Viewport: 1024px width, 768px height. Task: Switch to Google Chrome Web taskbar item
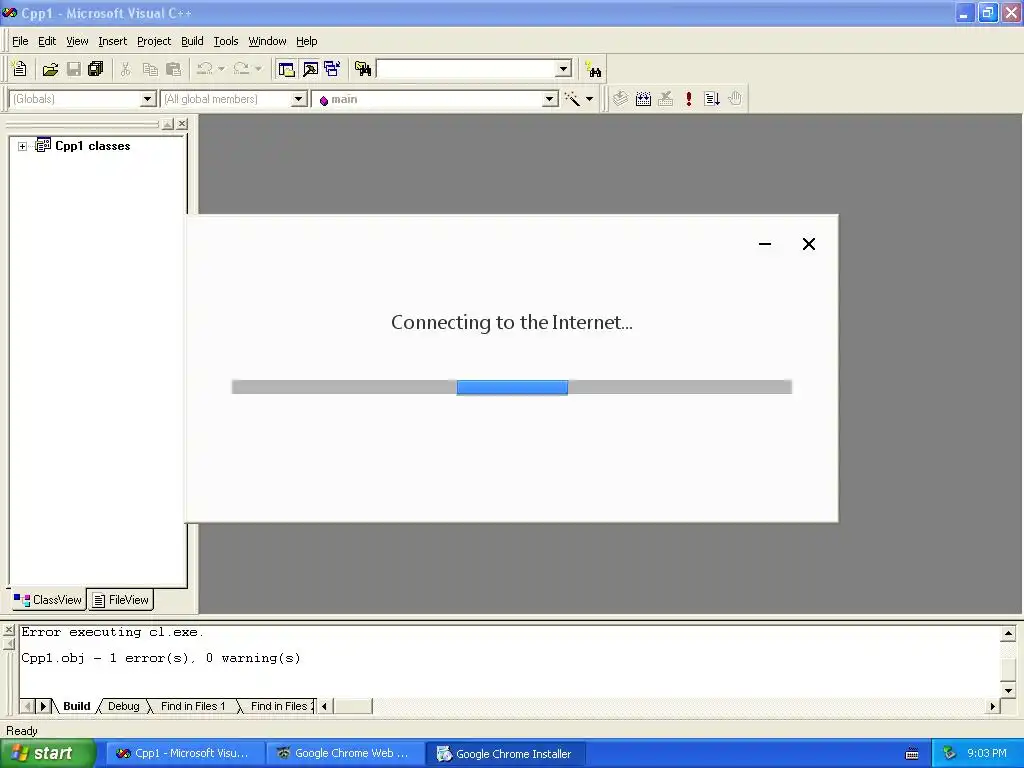345,754
